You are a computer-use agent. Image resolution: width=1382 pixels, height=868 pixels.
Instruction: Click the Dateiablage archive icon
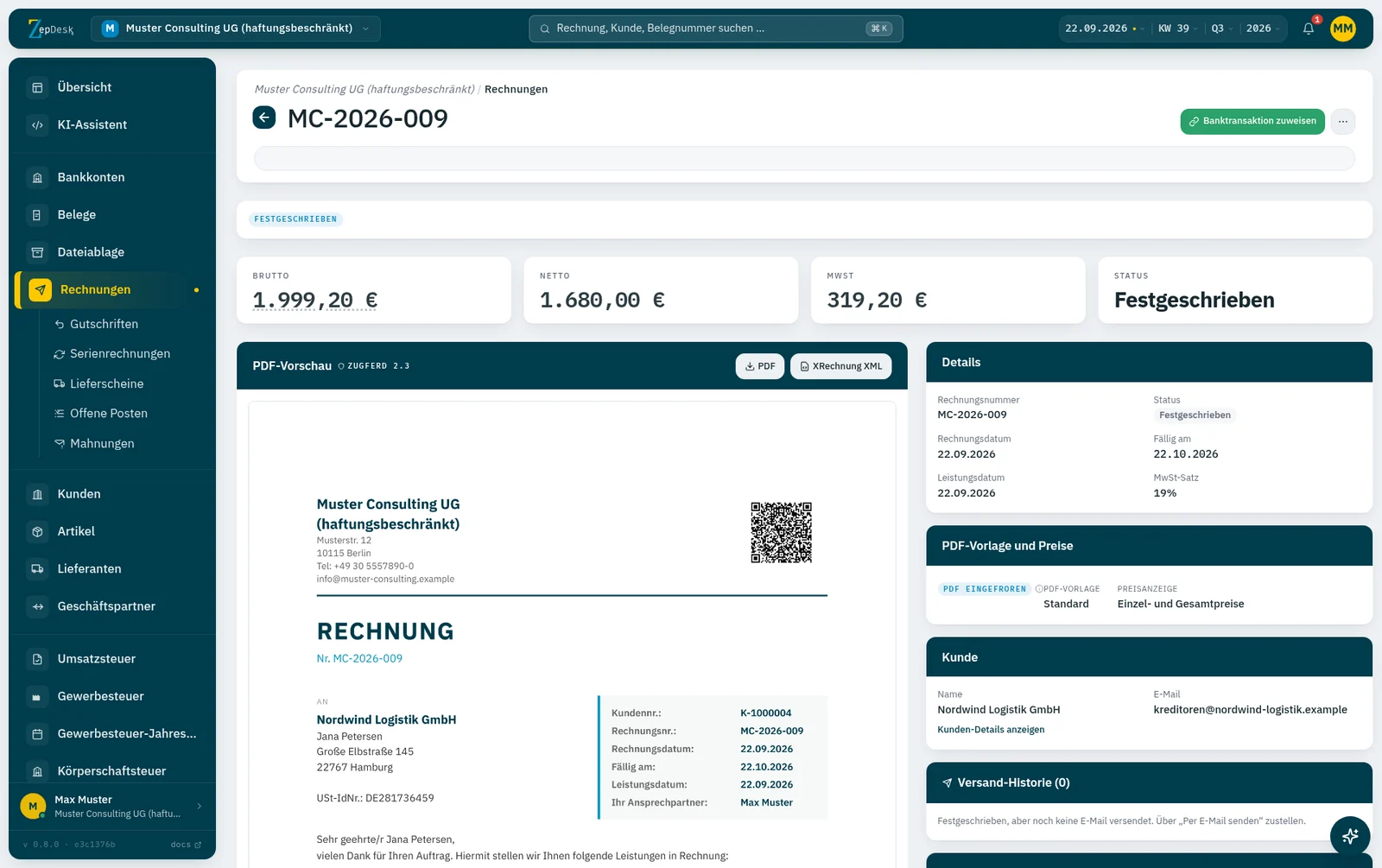pos(37,252)
